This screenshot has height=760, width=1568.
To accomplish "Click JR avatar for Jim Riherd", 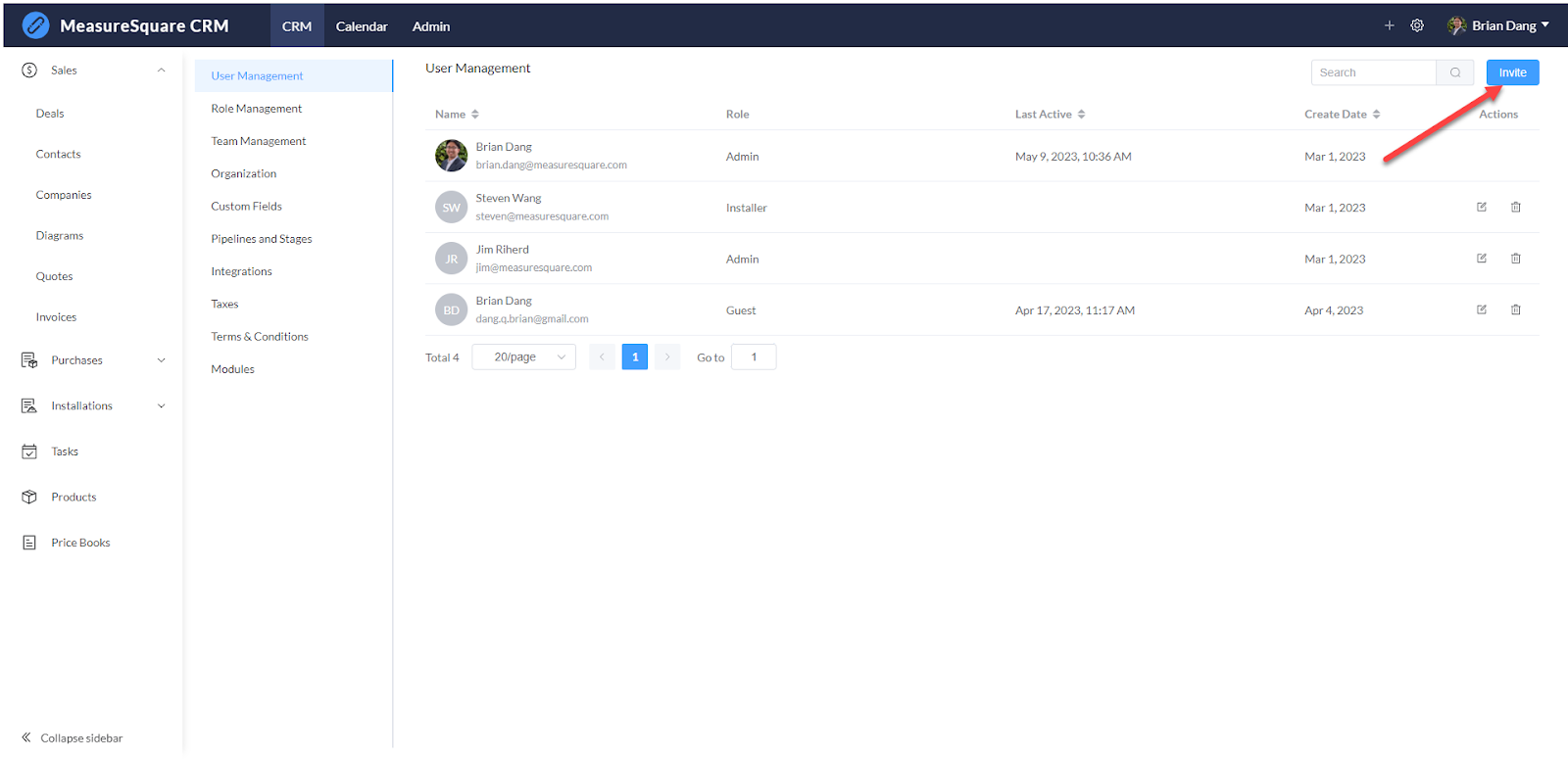I will (x=451, y=259).
